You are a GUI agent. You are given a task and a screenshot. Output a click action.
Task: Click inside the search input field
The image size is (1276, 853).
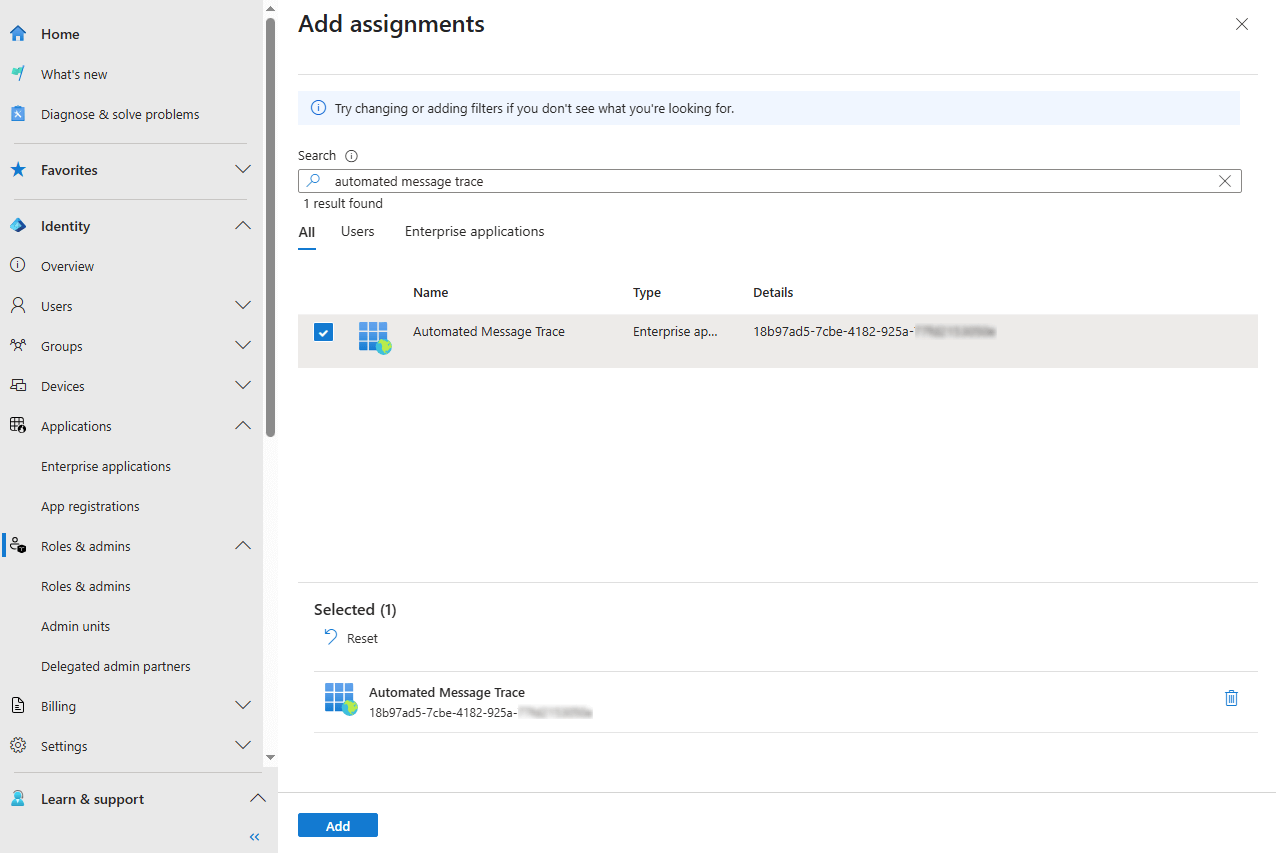coord(770,181)
